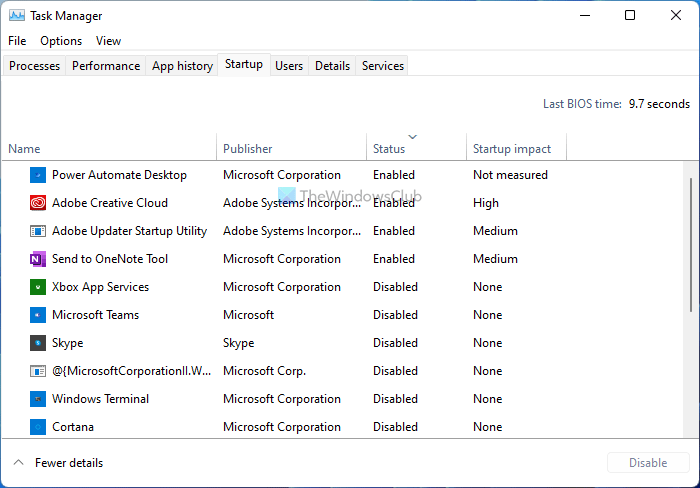Click the Skype app icon
700x488 pixels.
[x=38, y=343]
